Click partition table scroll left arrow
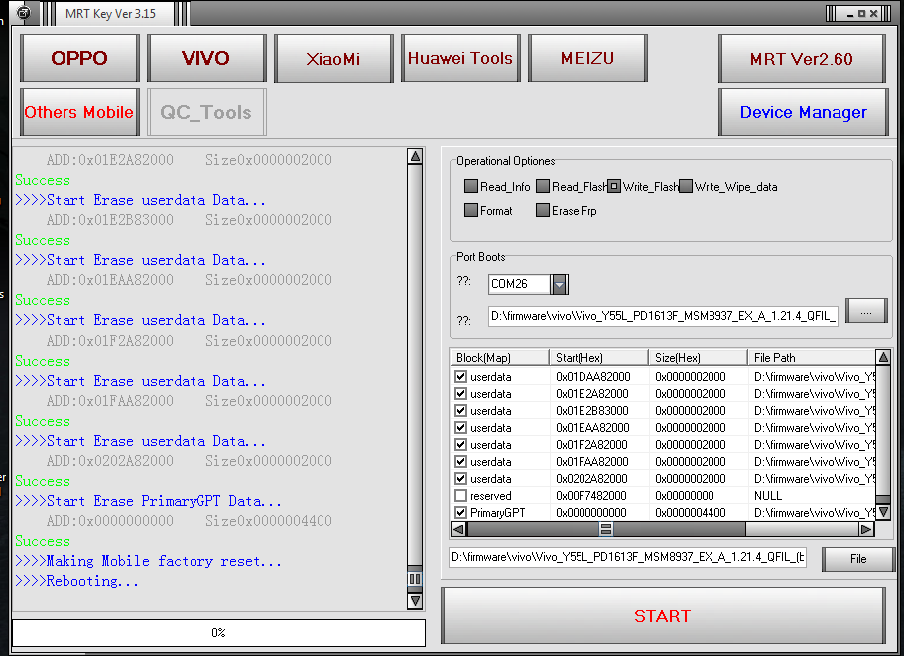Viewport: 904px width, 656px height. (459, 529)
